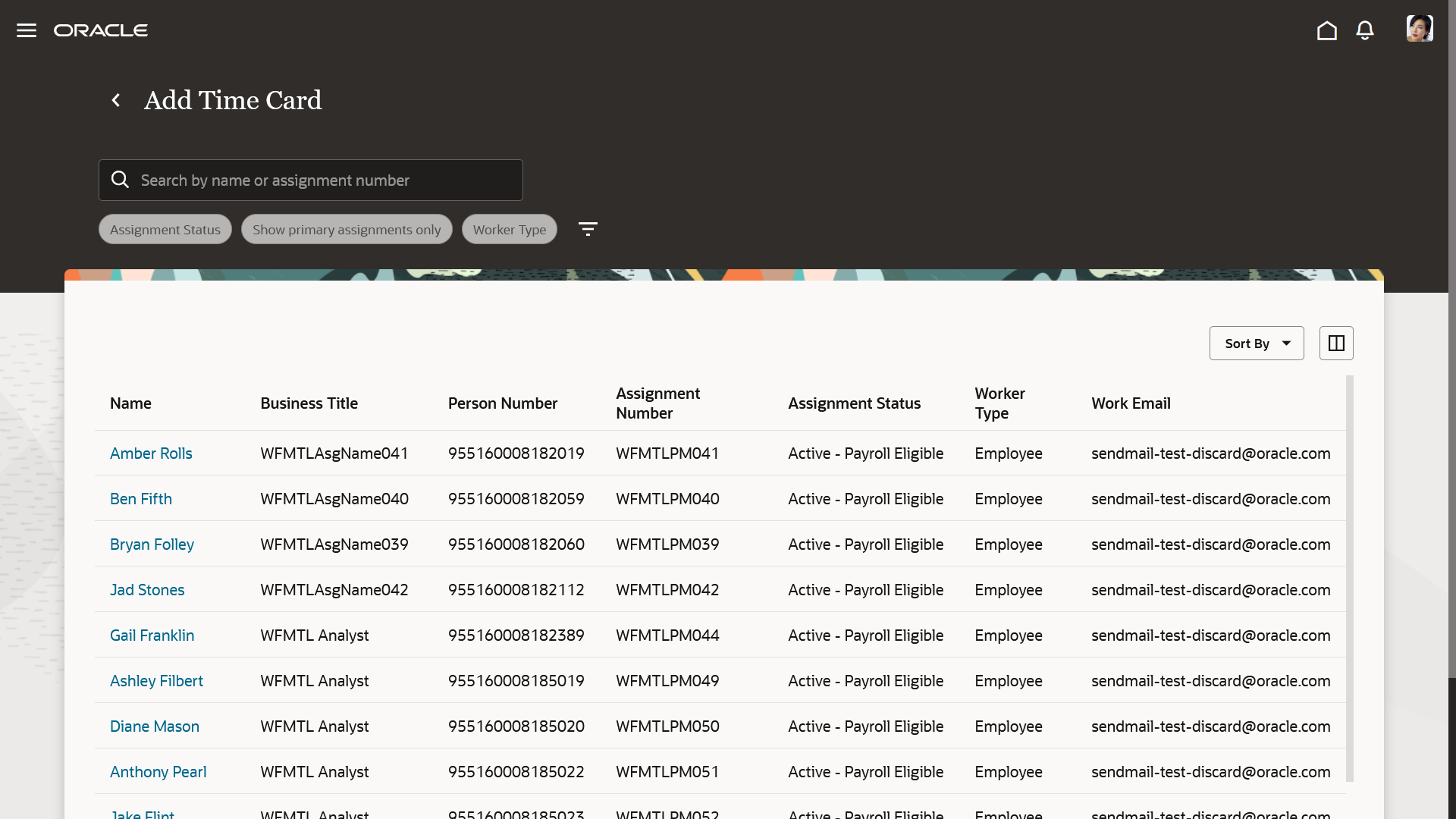Go to Home via house icon
Screen dimensions: 1456x819
(1326, 30)
